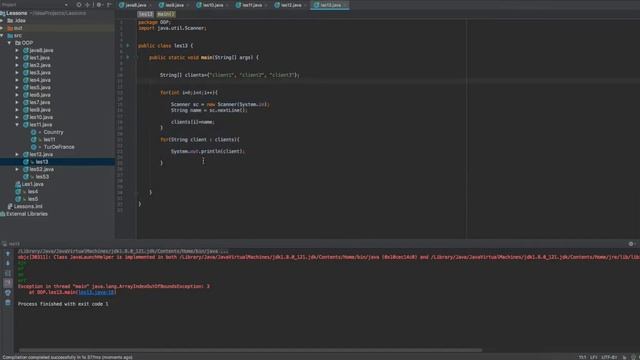Open the Project view dropdown
640x360 pixels.
[x=66, y=5]
